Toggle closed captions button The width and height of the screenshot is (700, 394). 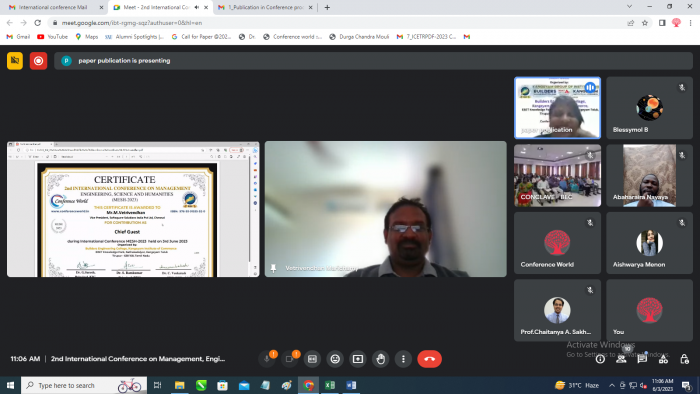tap(312, 359)
